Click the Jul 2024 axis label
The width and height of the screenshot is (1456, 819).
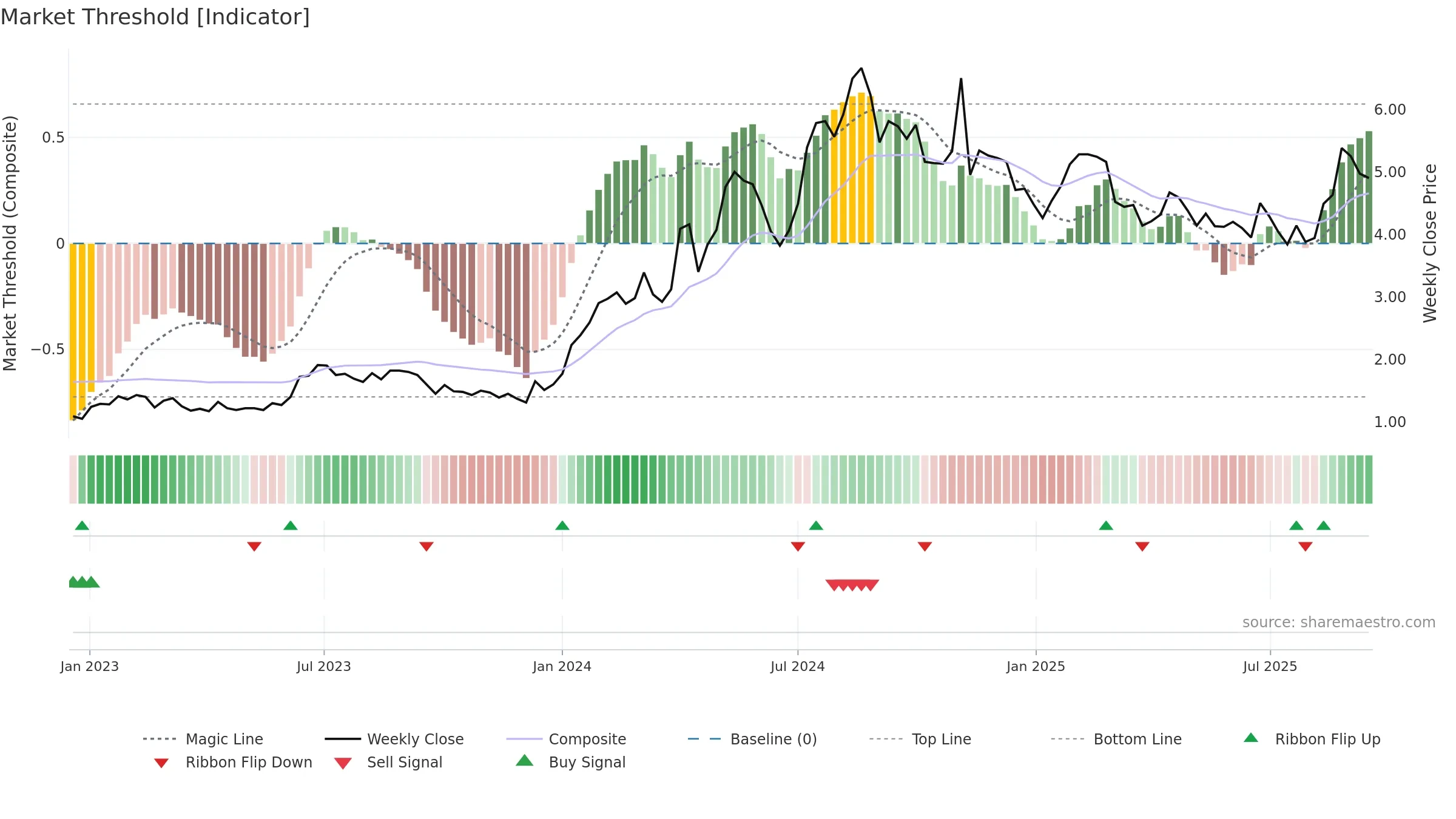[x=798, y=666]
